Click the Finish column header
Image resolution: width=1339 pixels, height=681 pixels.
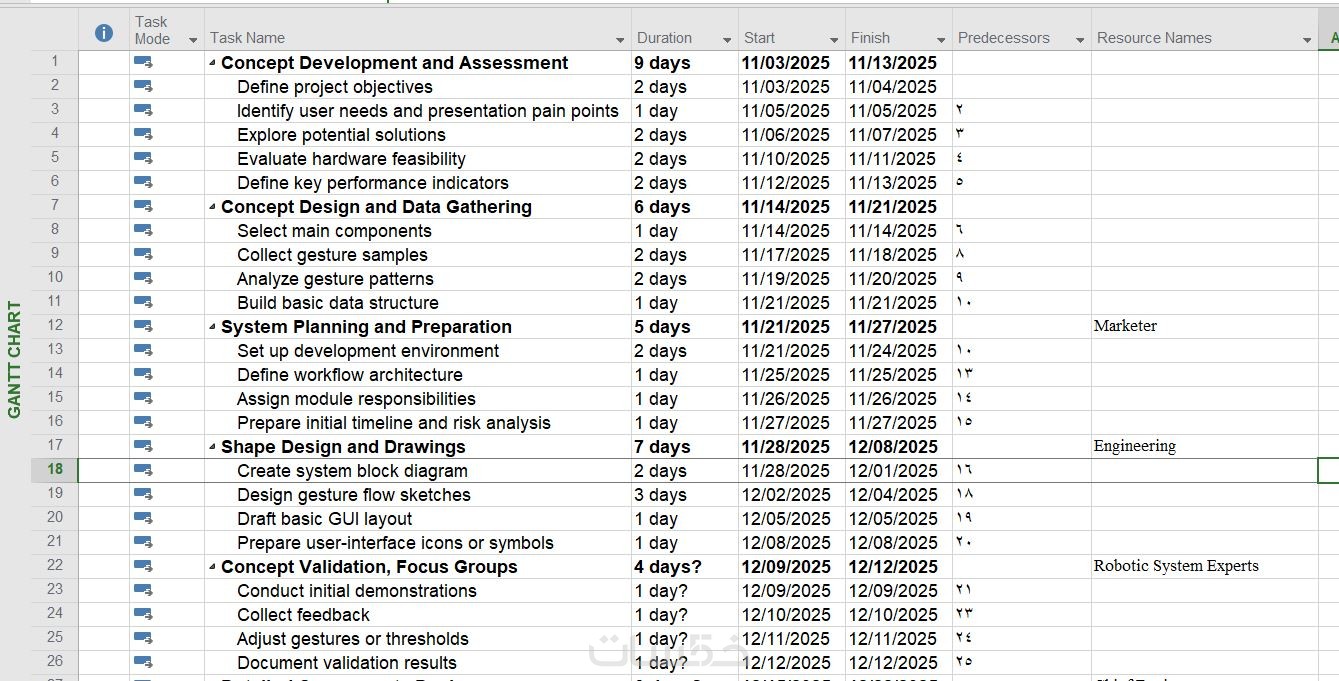pos(870,38)
